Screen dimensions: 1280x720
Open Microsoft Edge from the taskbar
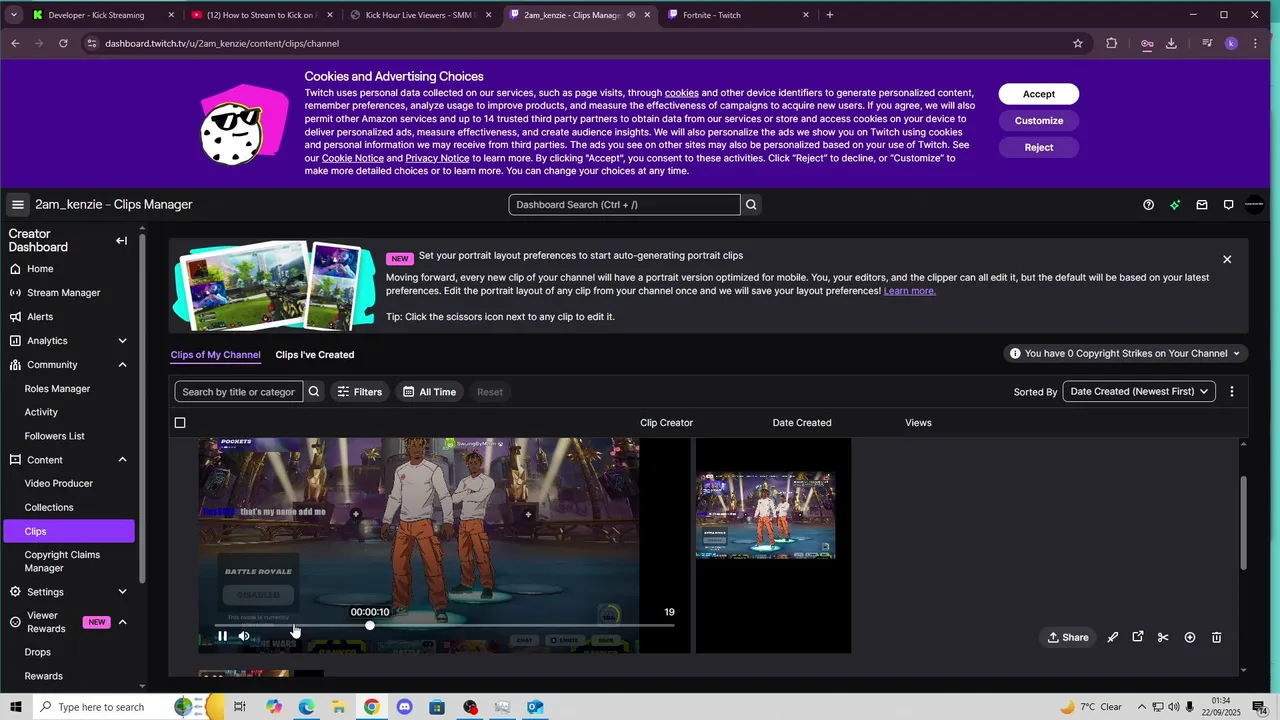(x=306, y=707)
